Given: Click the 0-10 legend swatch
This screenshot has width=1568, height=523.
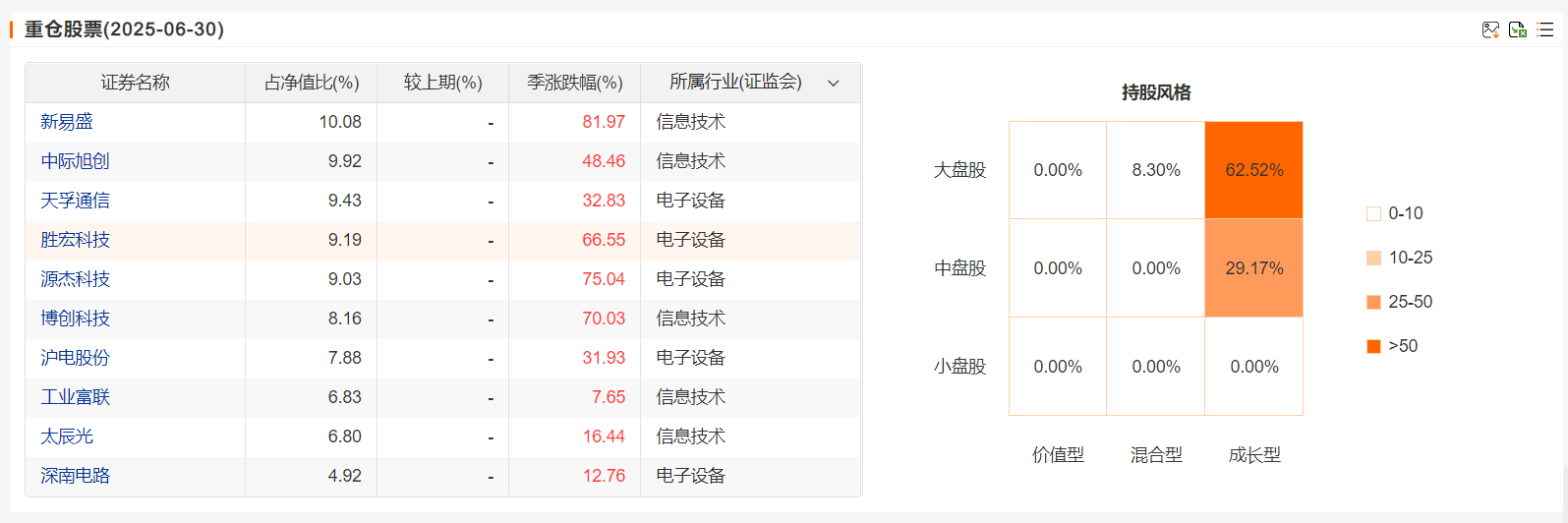Looking at the screenshot, I should point(1374,213).
